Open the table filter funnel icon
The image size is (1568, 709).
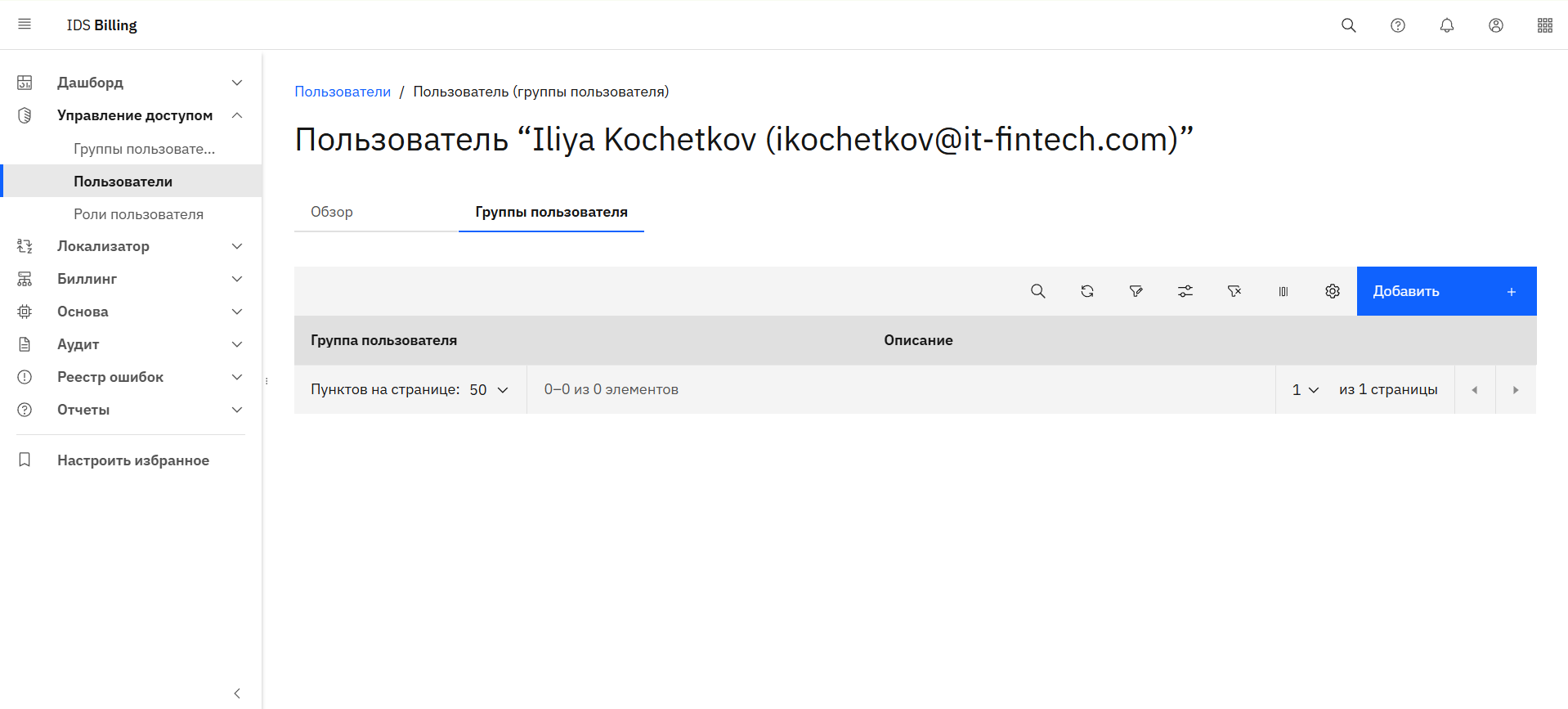coord(1136,291)
